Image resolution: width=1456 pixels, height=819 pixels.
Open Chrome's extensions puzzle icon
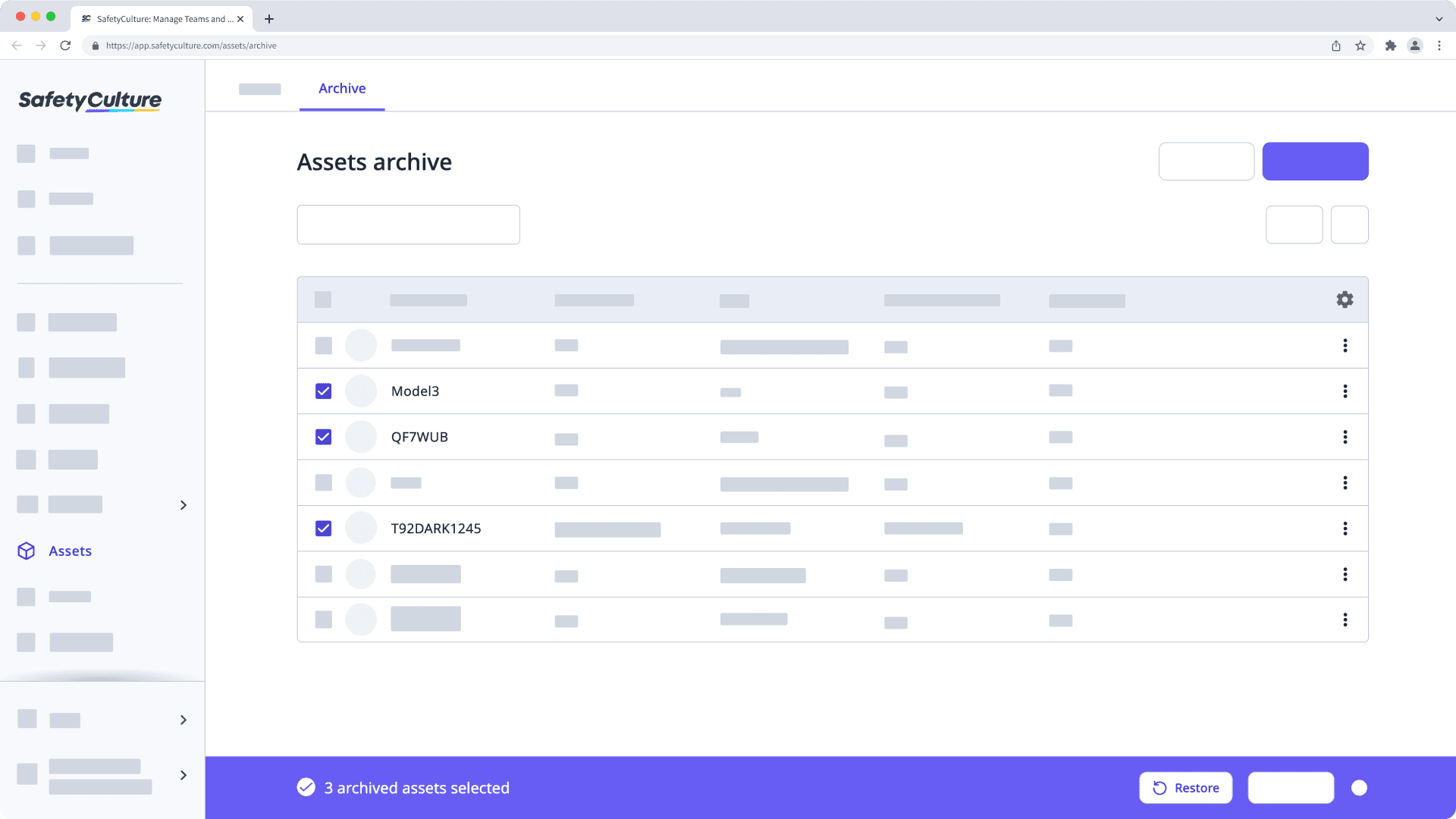(1392, 45)
